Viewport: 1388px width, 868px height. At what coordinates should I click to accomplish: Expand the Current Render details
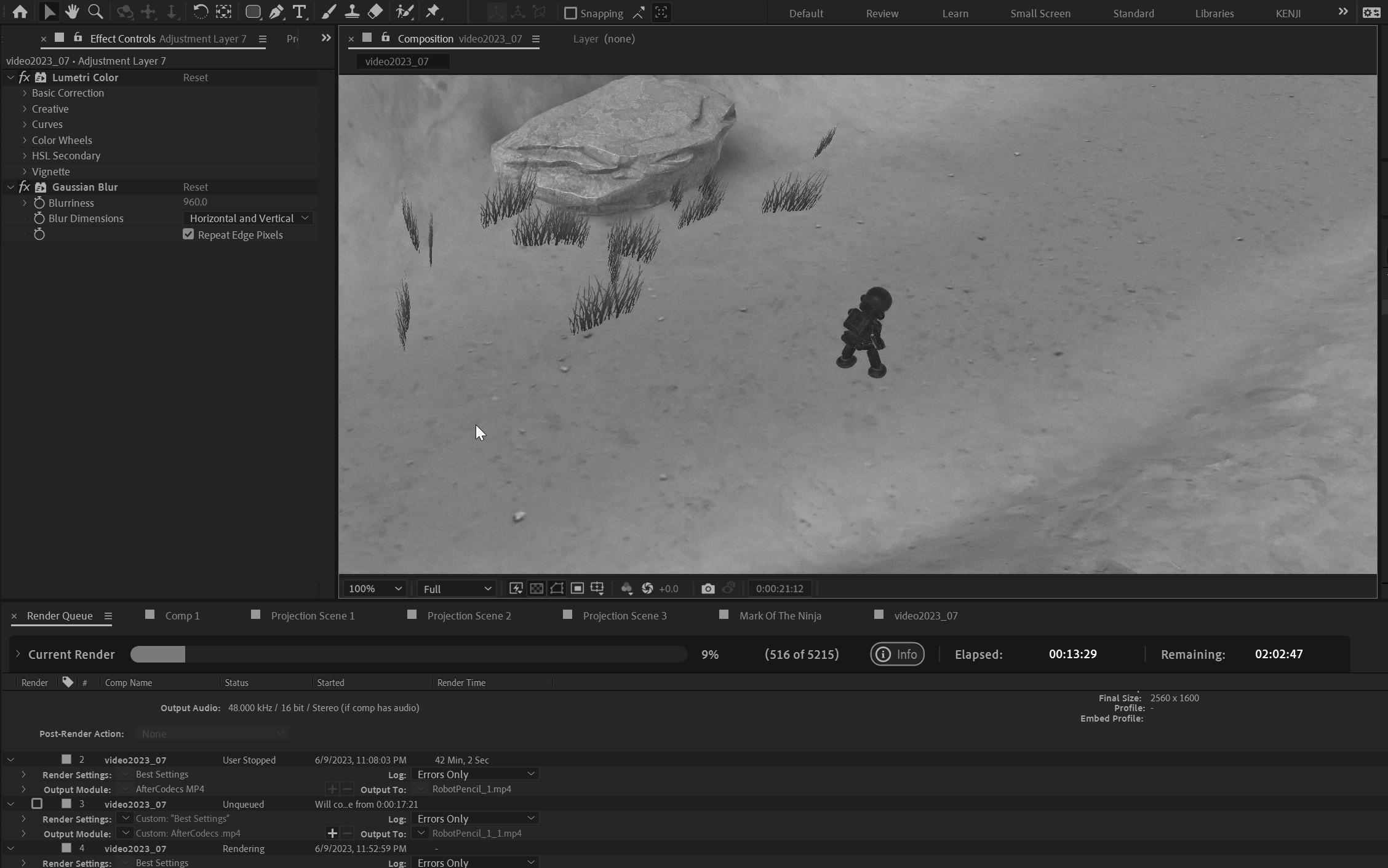(x=18, y=654)
